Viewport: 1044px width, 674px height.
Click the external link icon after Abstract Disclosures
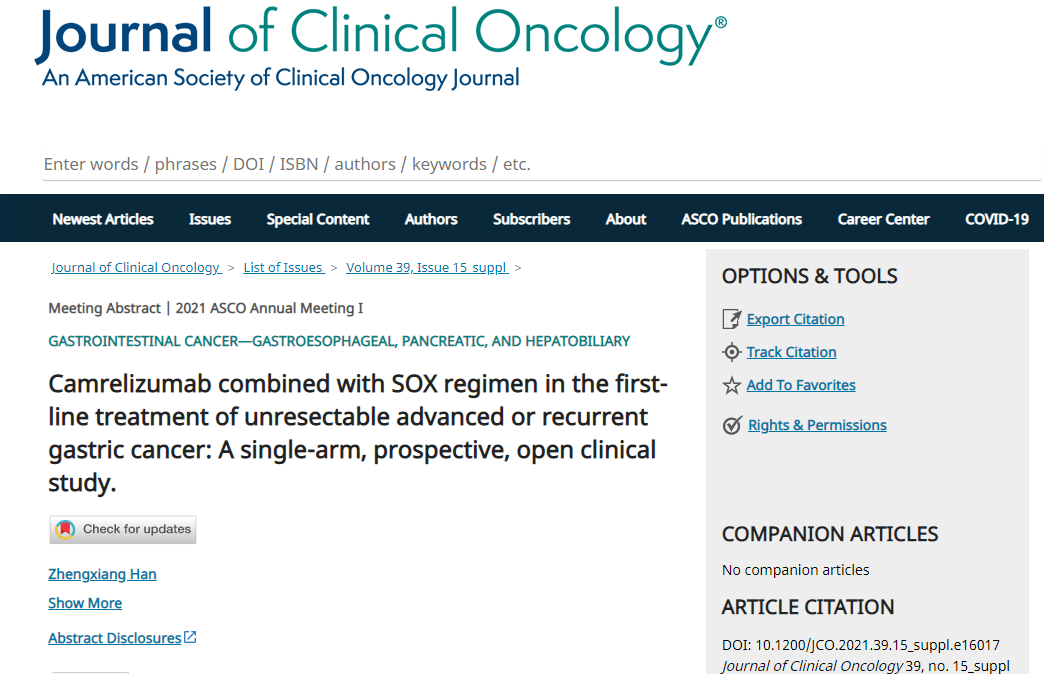[190, 637]
